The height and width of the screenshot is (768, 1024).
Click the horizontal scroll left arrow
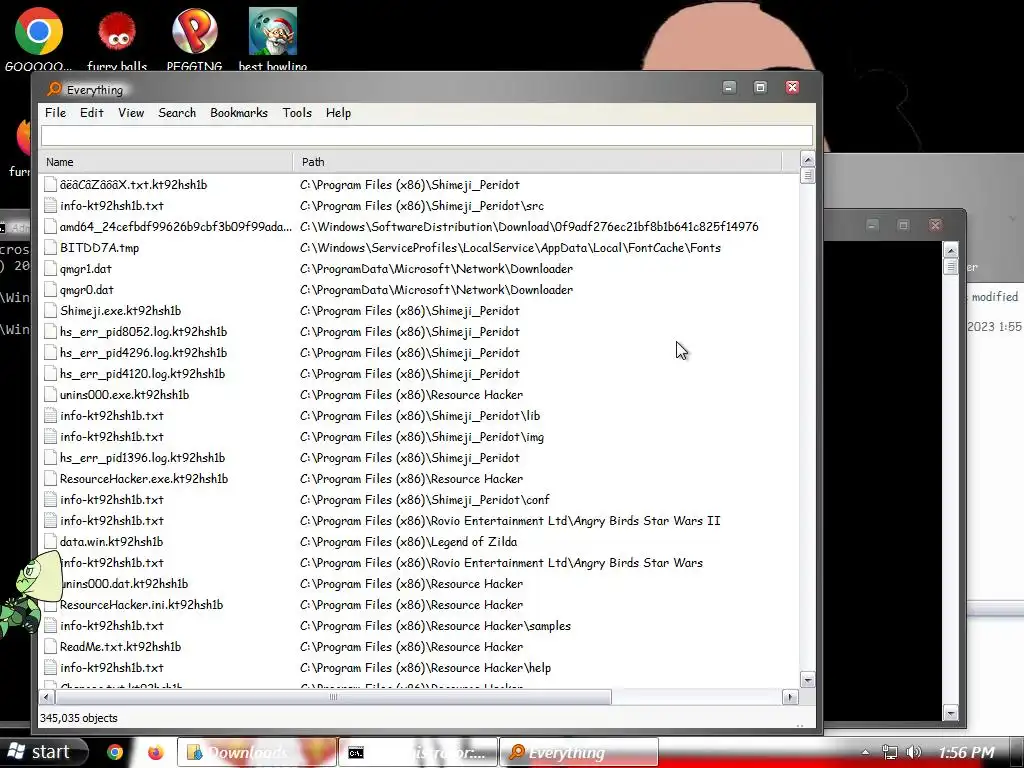(46, 697)
